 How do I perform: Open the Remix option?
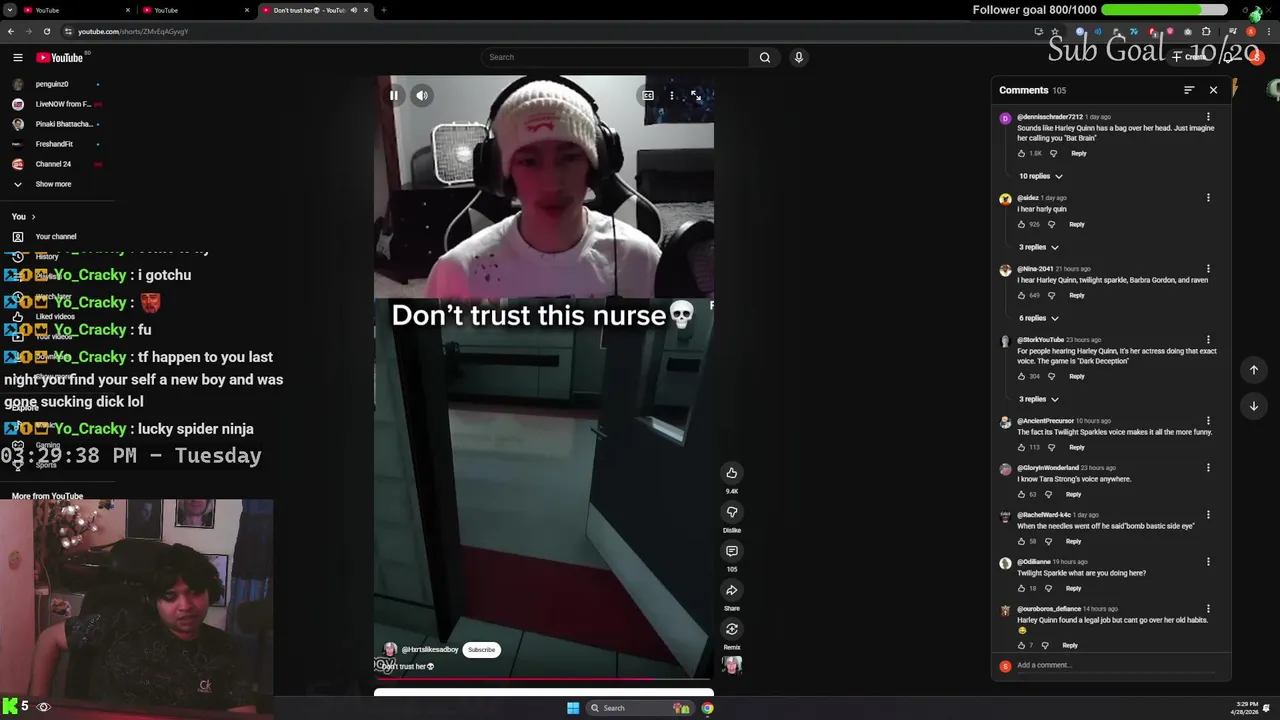coord(732,629)
